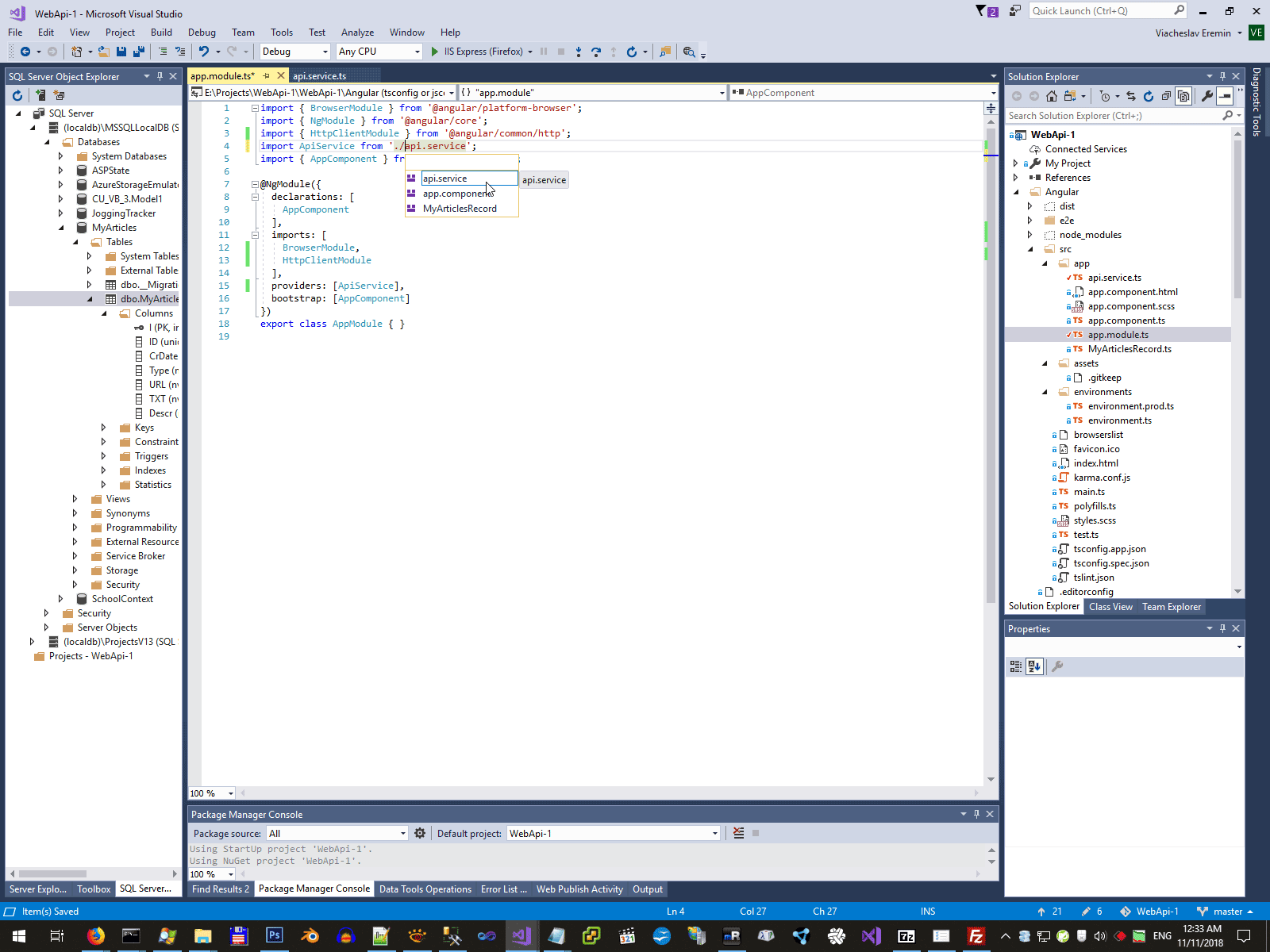Click the master branch status button
The image size is (1270, 952).
(x=1225, y=912)
